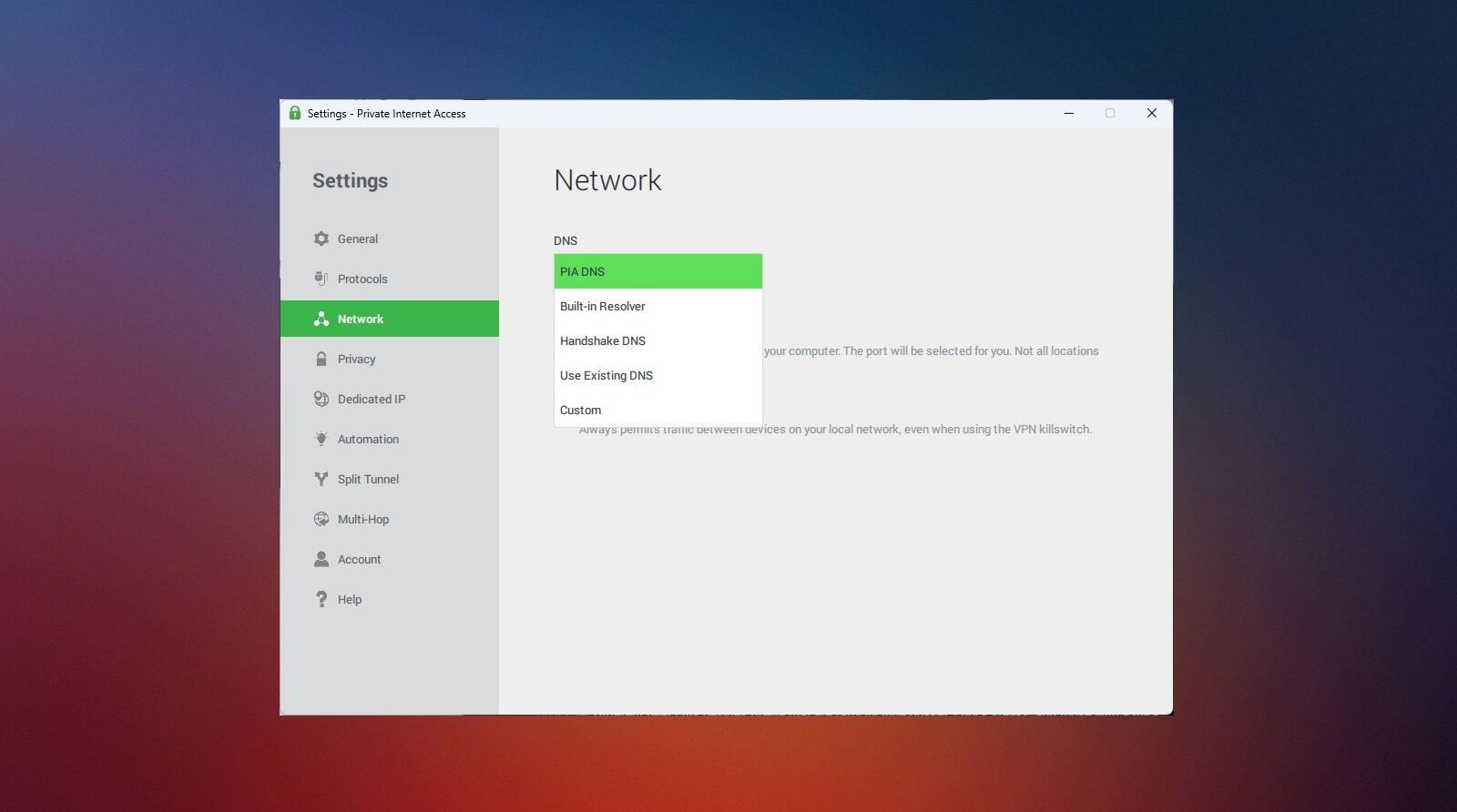The width and height of the screenshot is (1457, 812).
Task: Go to the Account section
Action: point(390,559)
